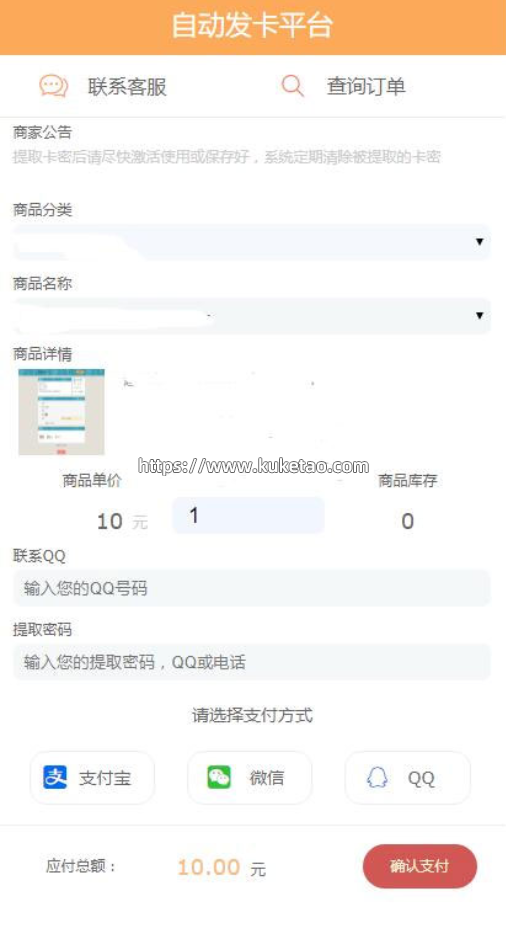Click the WeChat green logo icon

tap(219, 777)
